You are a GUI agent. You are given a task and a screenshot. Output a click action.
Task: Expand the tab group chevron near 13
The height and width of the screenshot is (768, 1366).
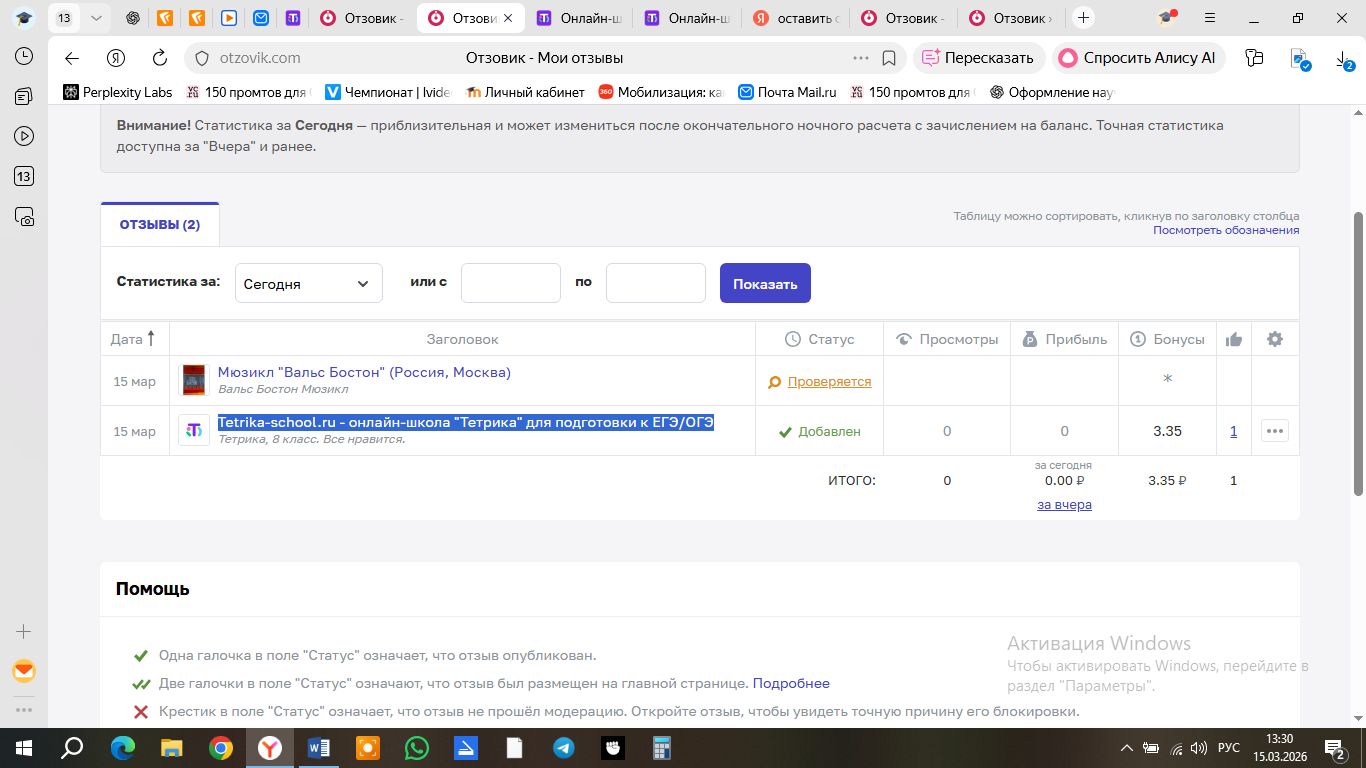pos(96,18)
